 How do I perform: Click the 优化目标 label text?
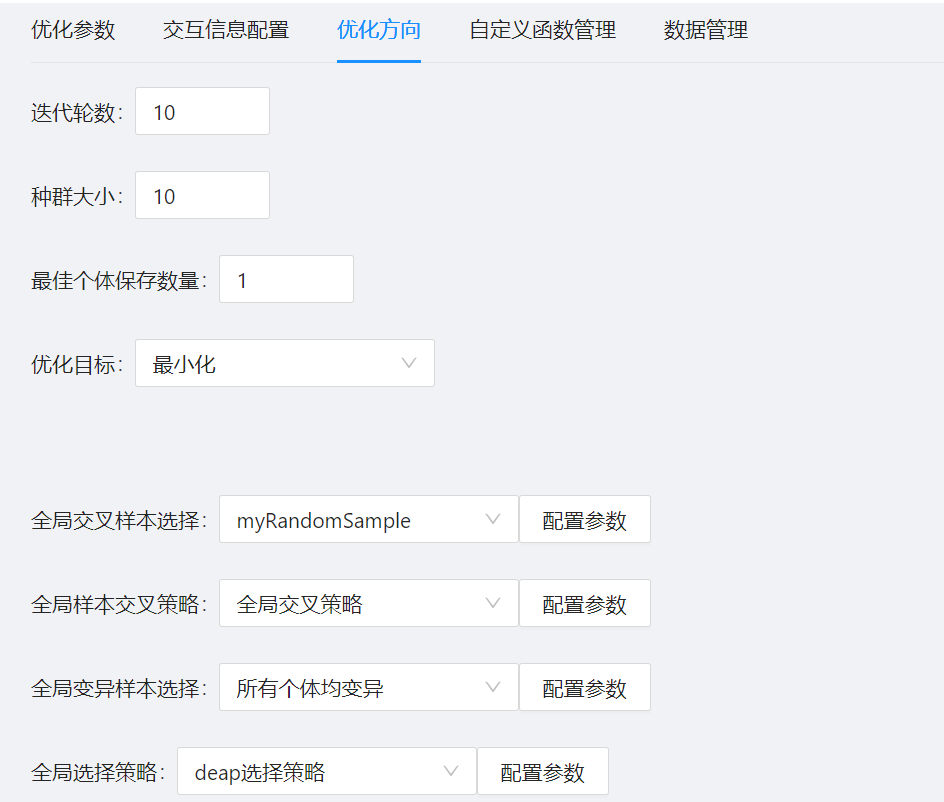[x=76, y=364]
